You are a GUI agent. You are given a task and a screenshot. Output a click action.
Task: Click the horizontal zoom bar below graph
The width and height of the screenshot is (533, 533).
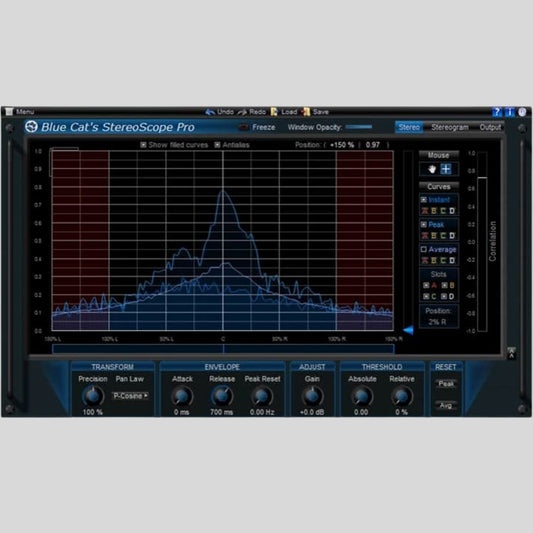pyautogui.click(x=223, y=349)
